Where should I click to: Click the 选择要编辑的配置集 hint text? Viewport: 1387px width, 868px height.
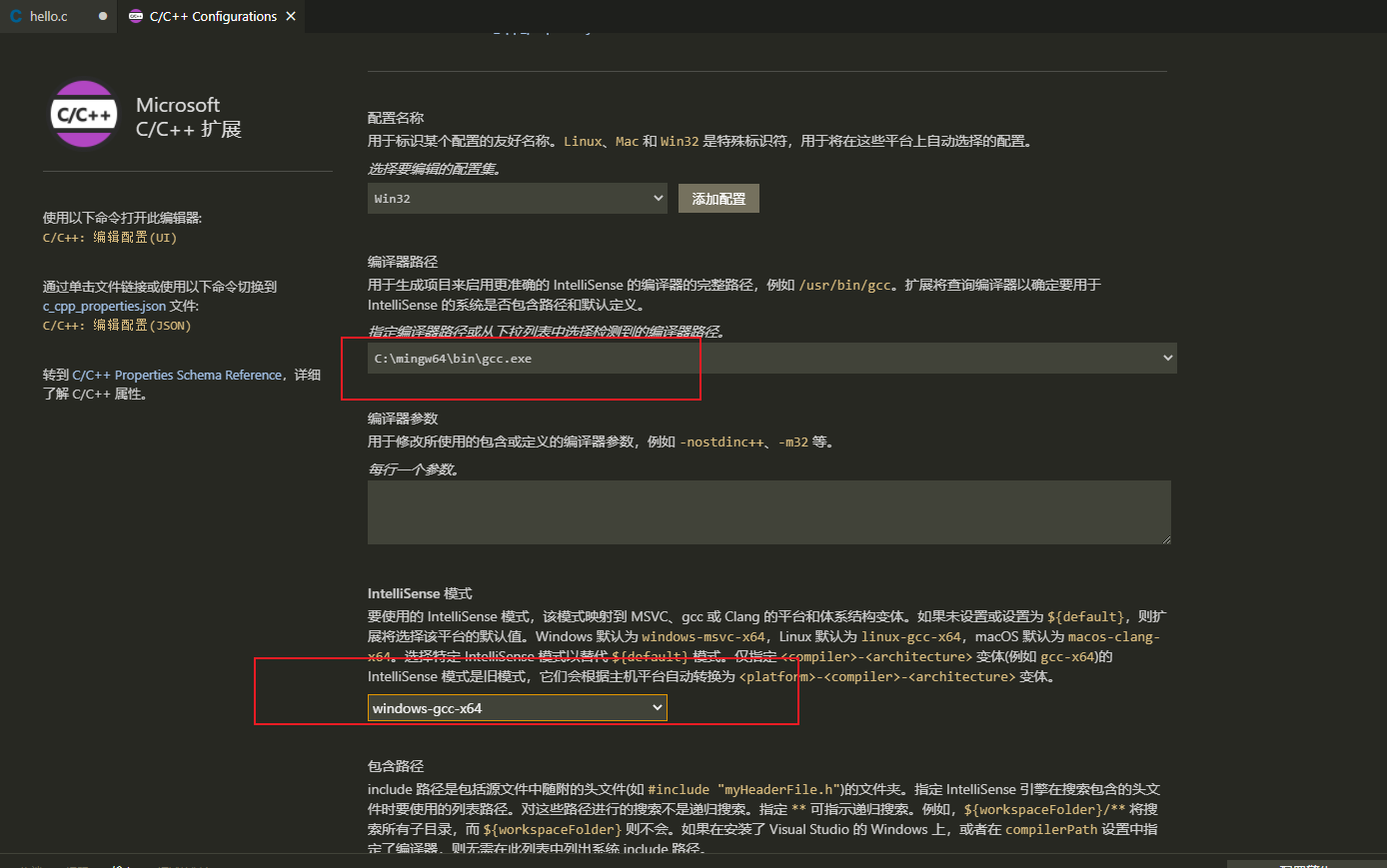434,169
